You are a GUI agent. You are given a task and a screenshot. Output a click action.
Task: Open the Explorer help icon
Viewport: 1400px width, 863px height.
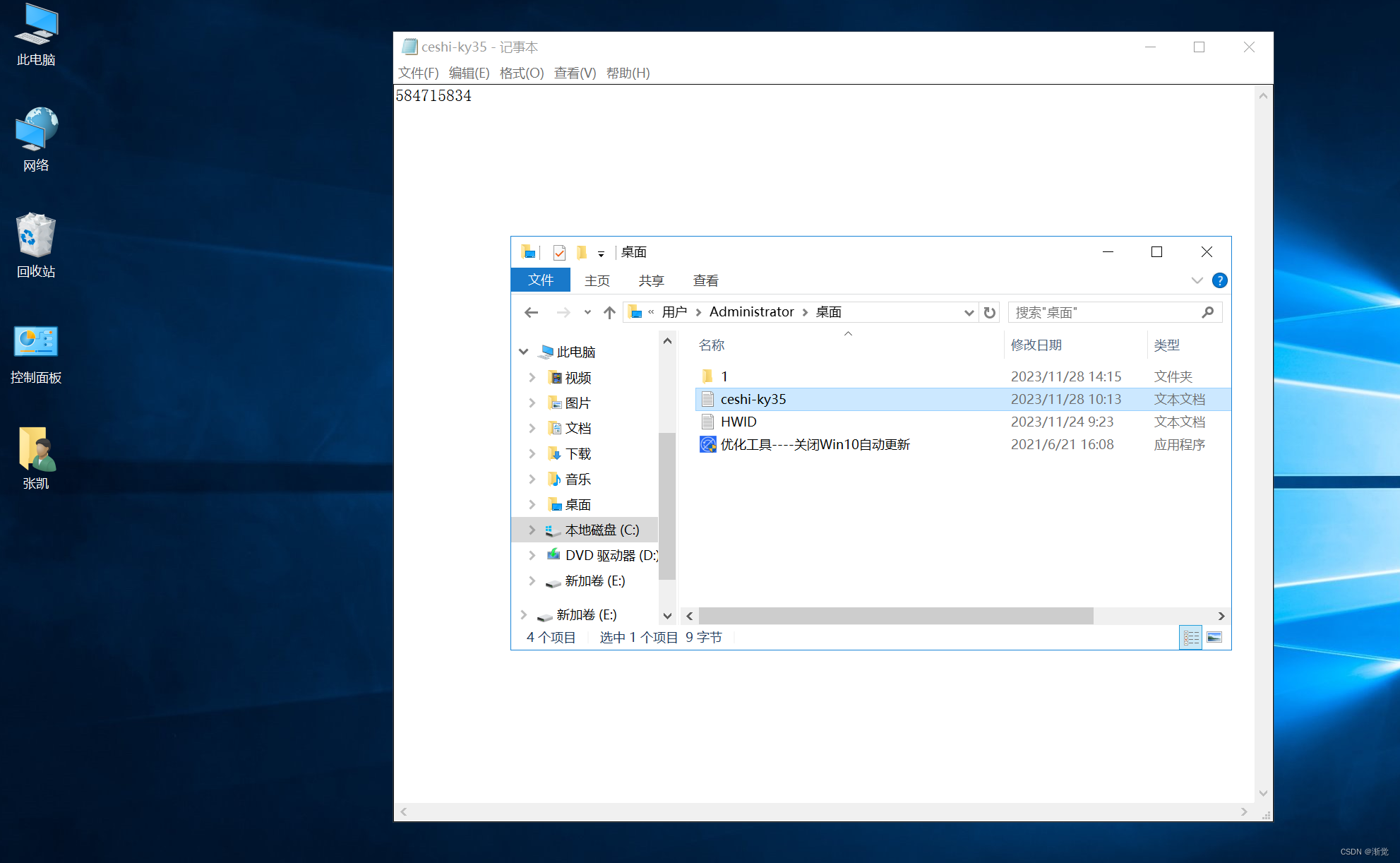click(x=1219, y=280)
